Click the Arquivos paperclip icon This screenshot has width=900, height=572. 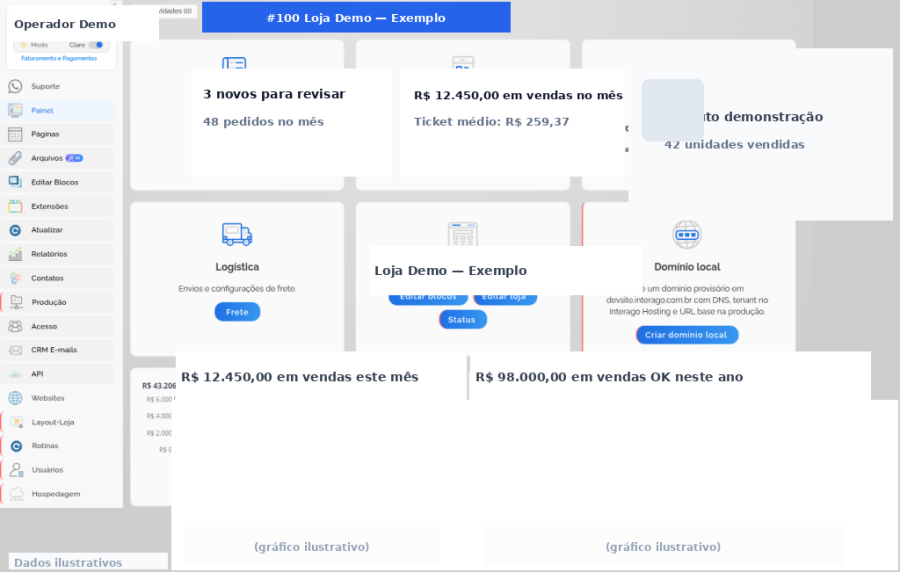pos(15,158)
